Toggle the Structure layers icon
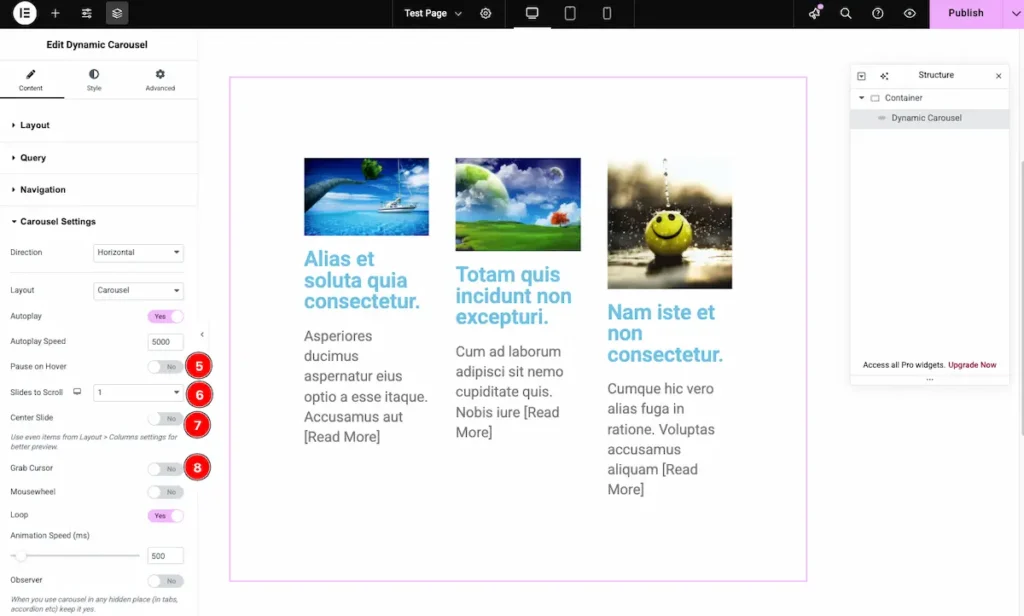This screenshot has height=616, width=1024. pos(117,13)
